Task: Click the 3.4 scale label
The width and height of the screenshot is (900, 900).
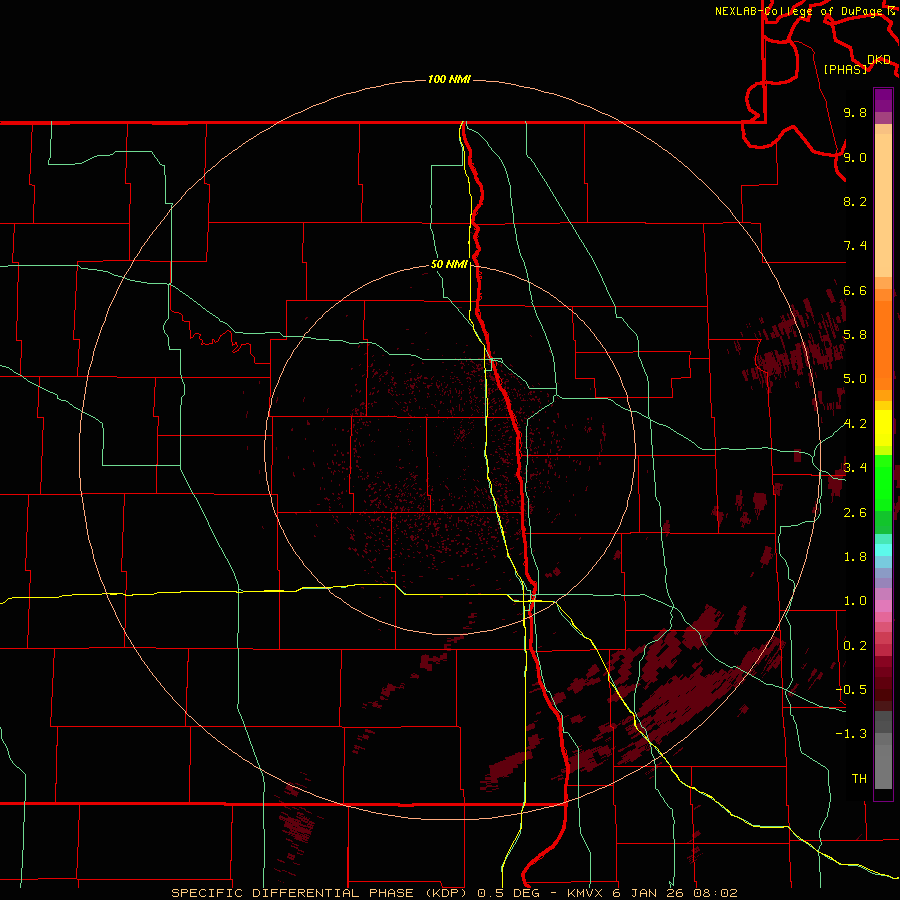Action: (855, 468)
